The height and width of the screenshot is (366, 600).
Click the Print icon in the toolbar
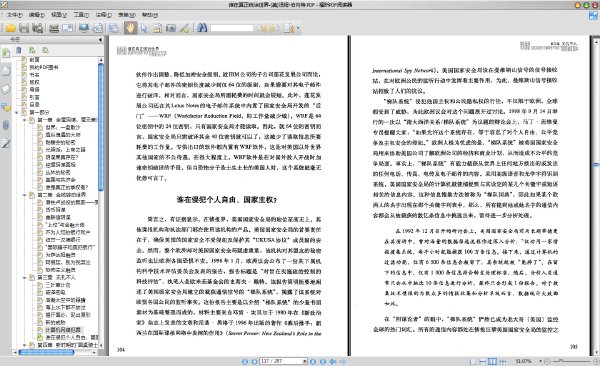54,28
